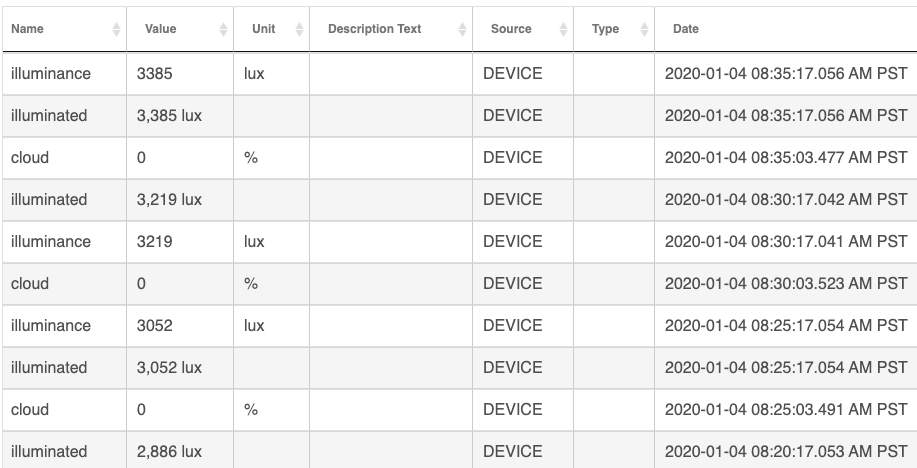This screenshot has width=917, height=468.
Task: Click the sort arrows beside Type header
Action: (x=647, y=30)
